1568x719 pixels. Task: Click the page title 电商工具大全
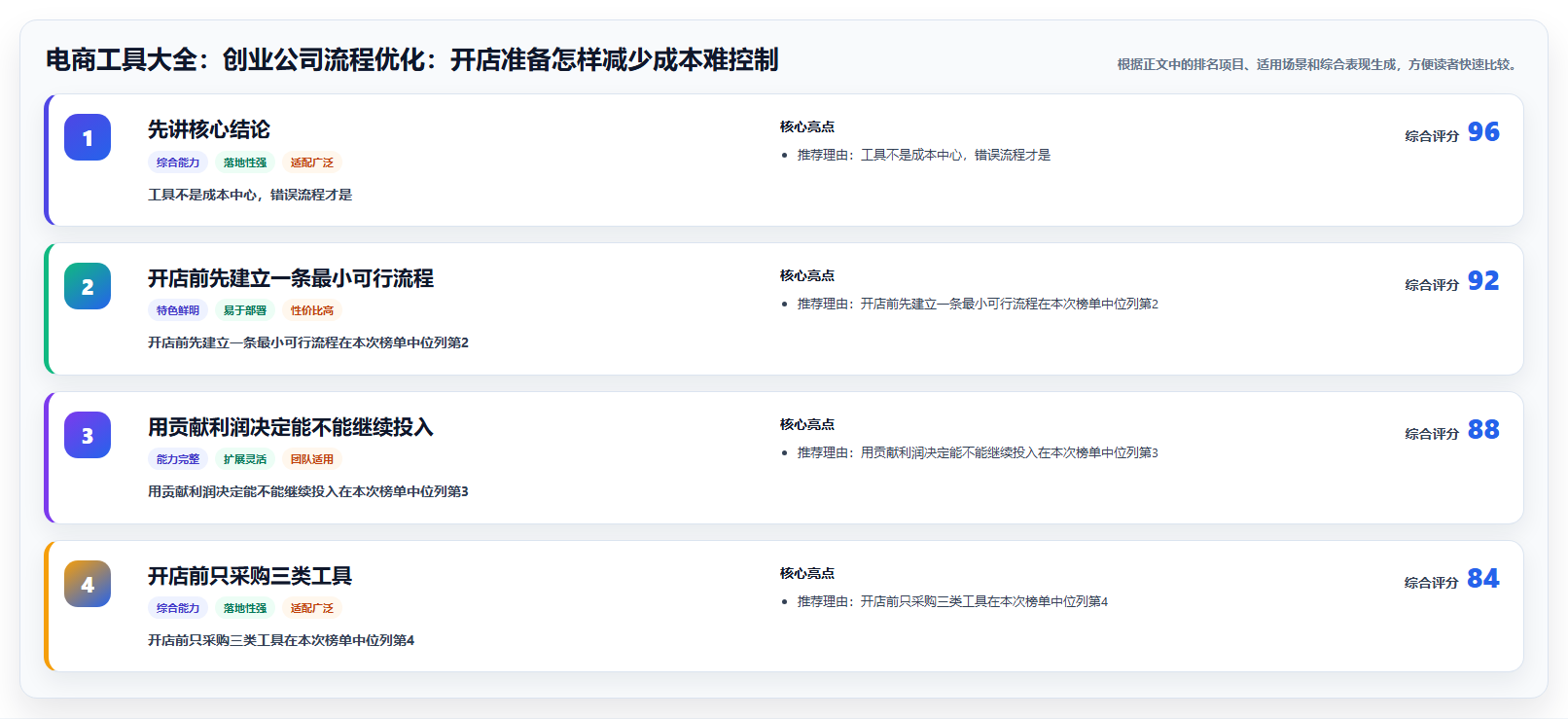click(x=412, y=59)
